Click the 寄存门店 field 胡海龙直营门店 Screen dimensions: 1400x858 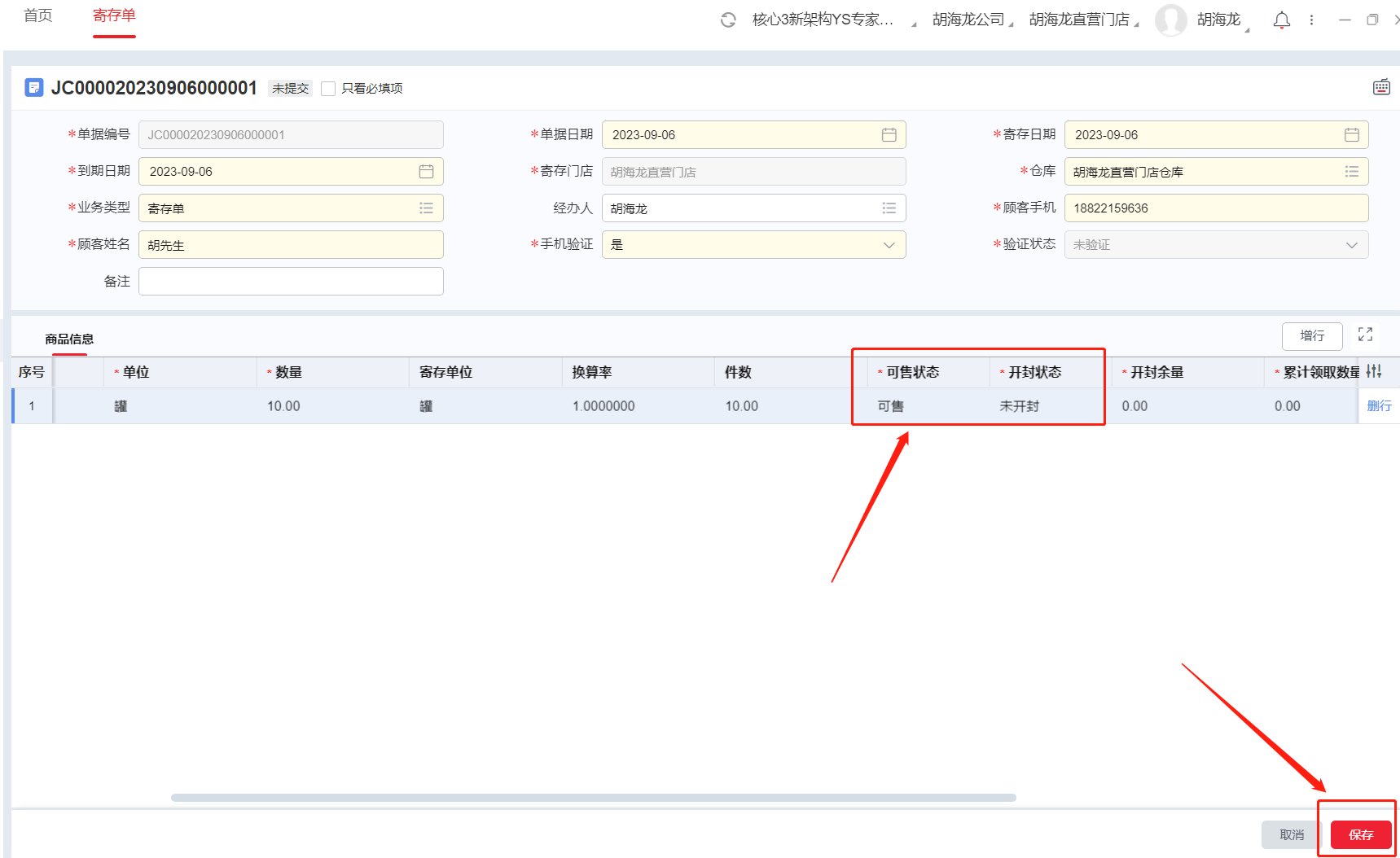tap(753, 172)
